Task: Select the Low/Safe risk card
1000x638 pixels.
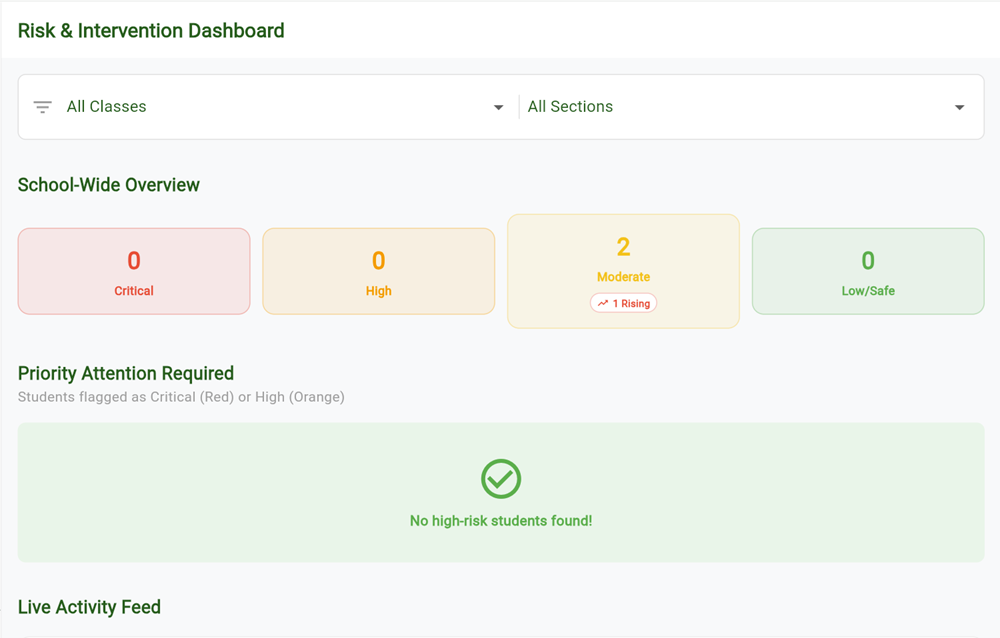Action: click(x=867, y=271)
